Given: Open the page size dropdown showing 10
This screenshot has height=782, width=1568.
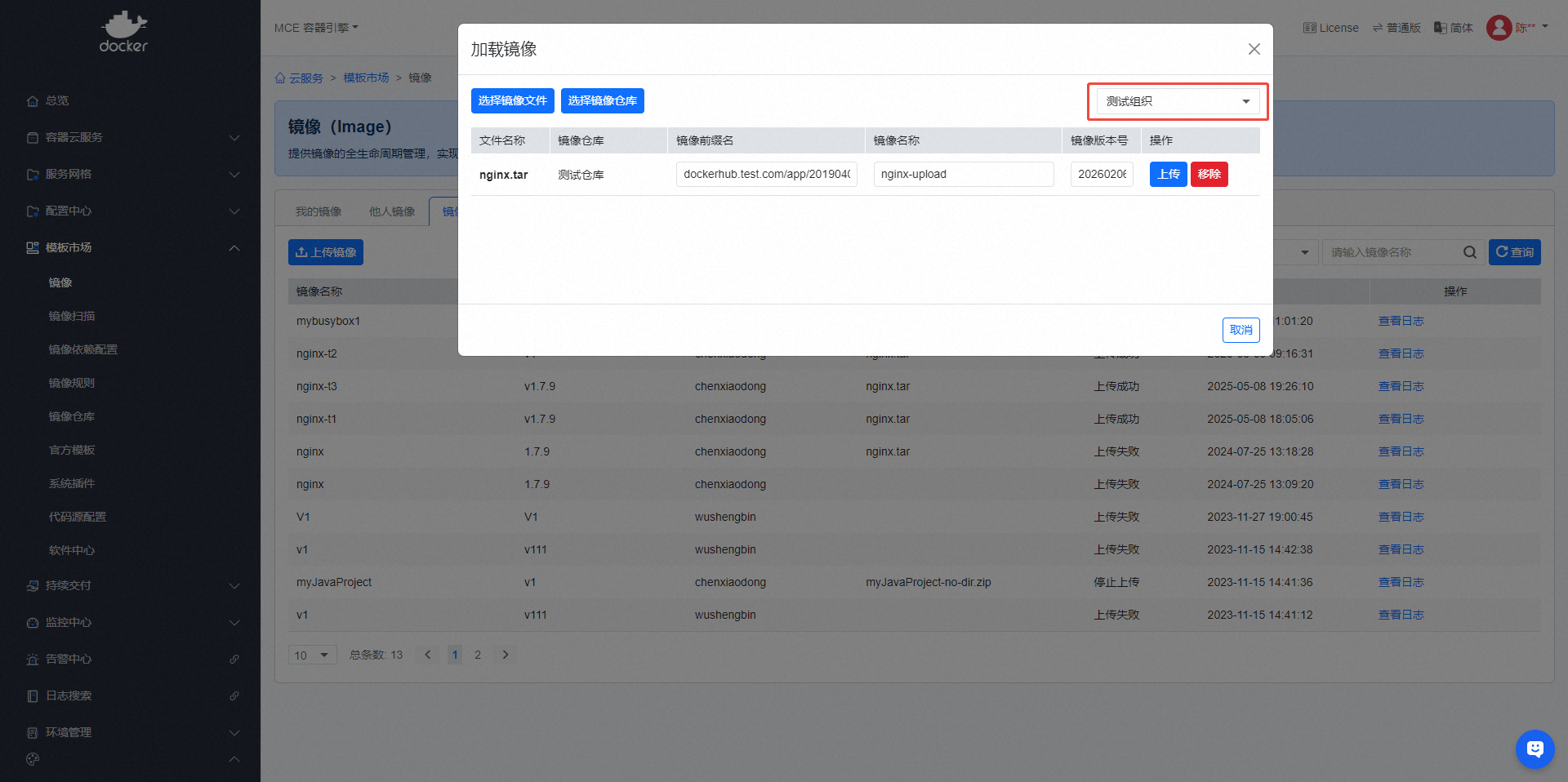Looking at the screenshot, I should tap(312, 655).
